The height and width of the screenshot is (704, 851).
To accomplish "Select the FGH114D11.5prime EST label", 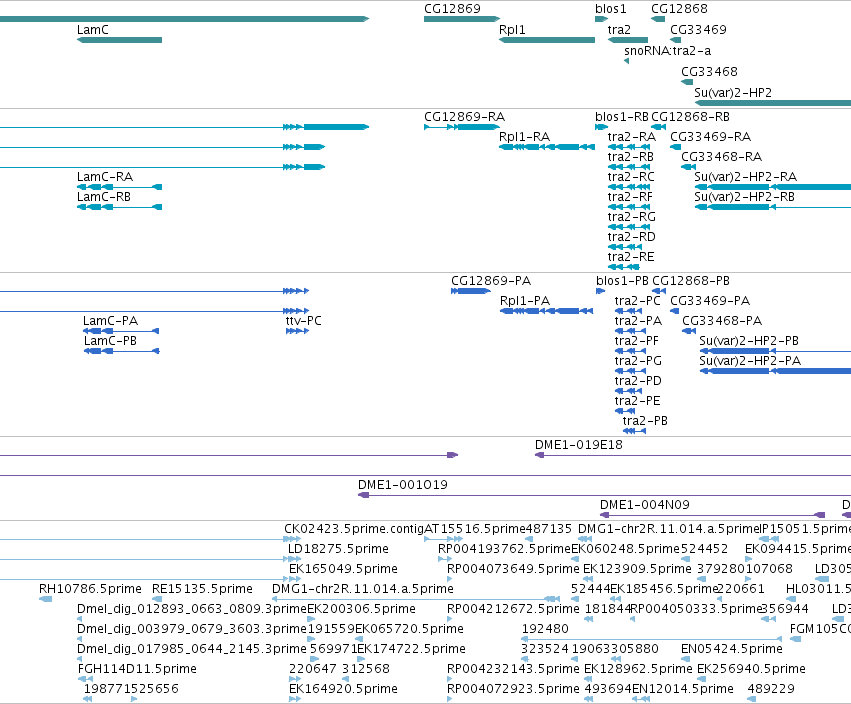I will (137, 669).
